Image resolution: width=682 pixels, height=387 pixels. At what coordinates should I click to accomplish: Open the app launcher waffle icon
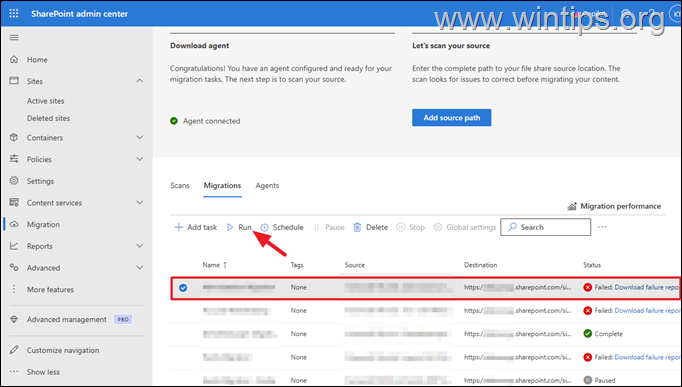click(14, 13)
